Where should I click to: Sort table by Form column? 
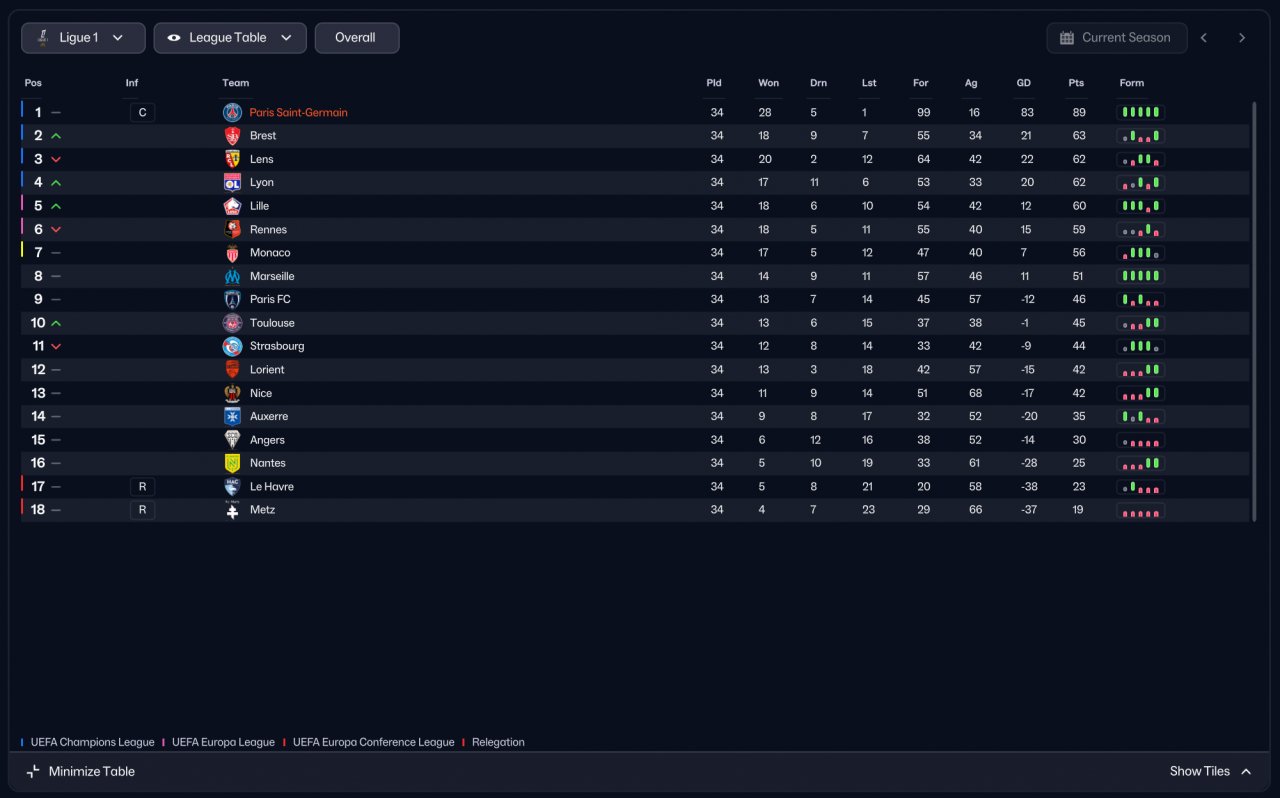[1132, 83]
